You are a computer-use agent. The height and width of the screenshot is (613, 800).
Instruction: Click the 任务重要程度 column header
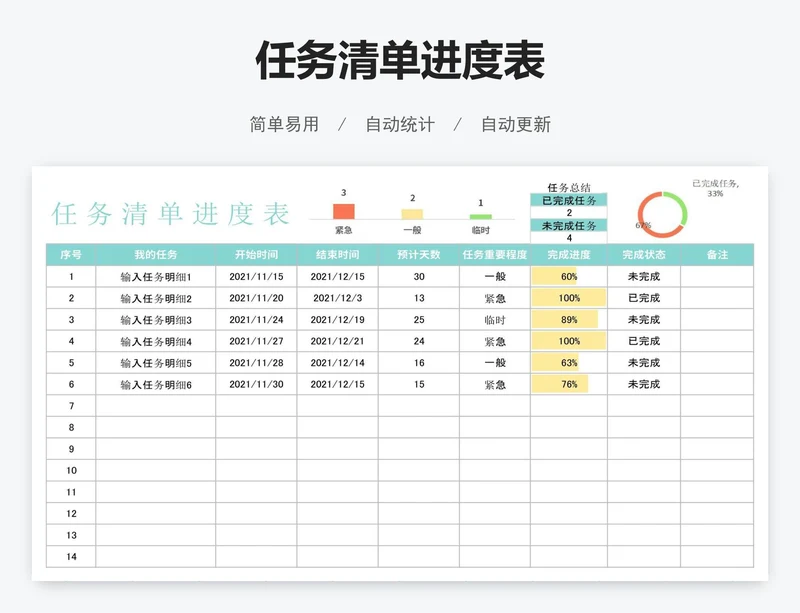coord(495,255)
